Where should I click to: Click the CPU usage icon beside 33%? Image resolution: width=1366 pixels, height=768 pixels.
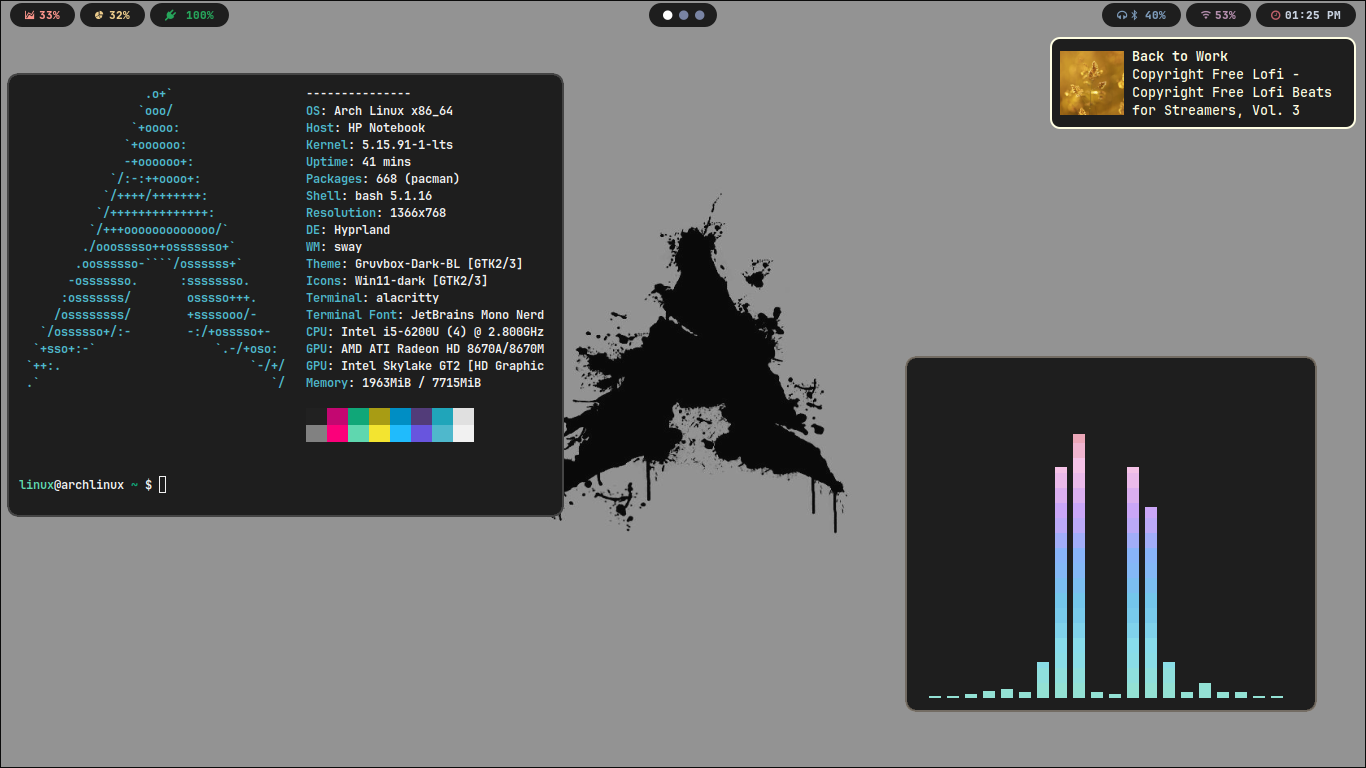pos(29,15)
